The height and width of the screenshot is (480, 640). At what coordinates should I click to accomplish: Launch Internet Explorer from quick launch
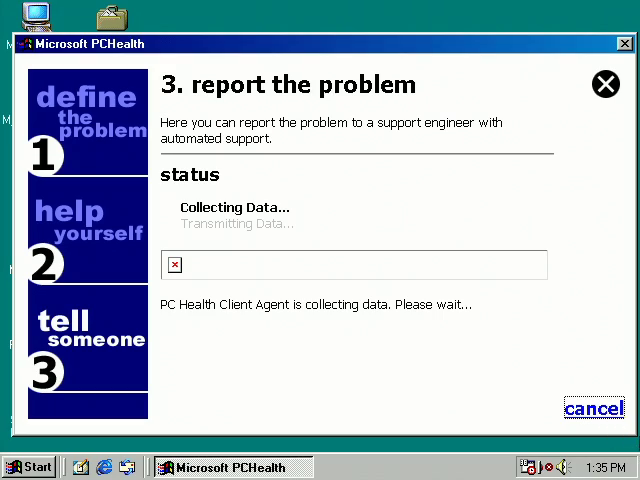pos(104,467)
